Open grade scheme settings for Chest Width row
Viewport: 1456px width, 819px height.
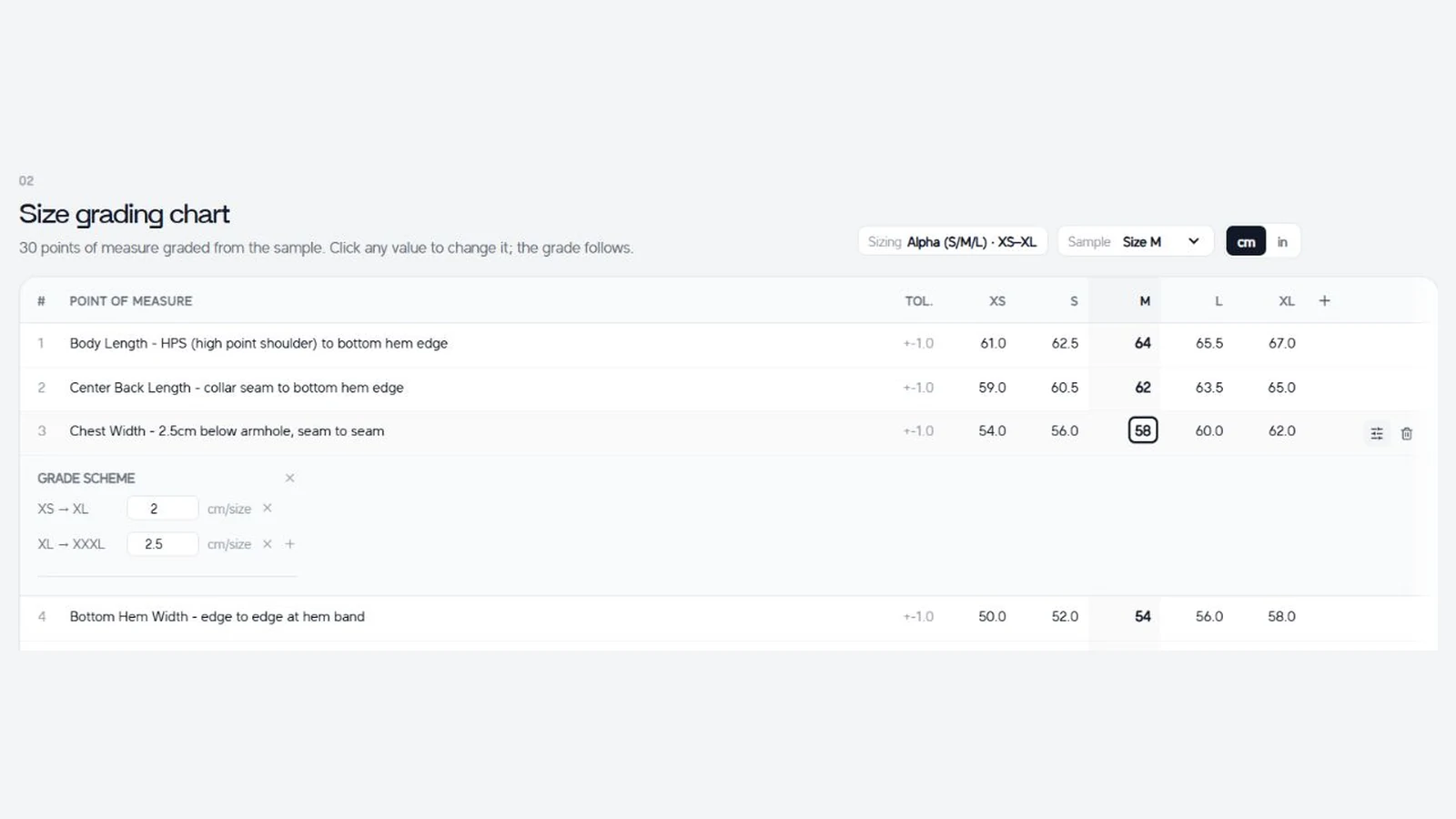tap(1377, 433)
